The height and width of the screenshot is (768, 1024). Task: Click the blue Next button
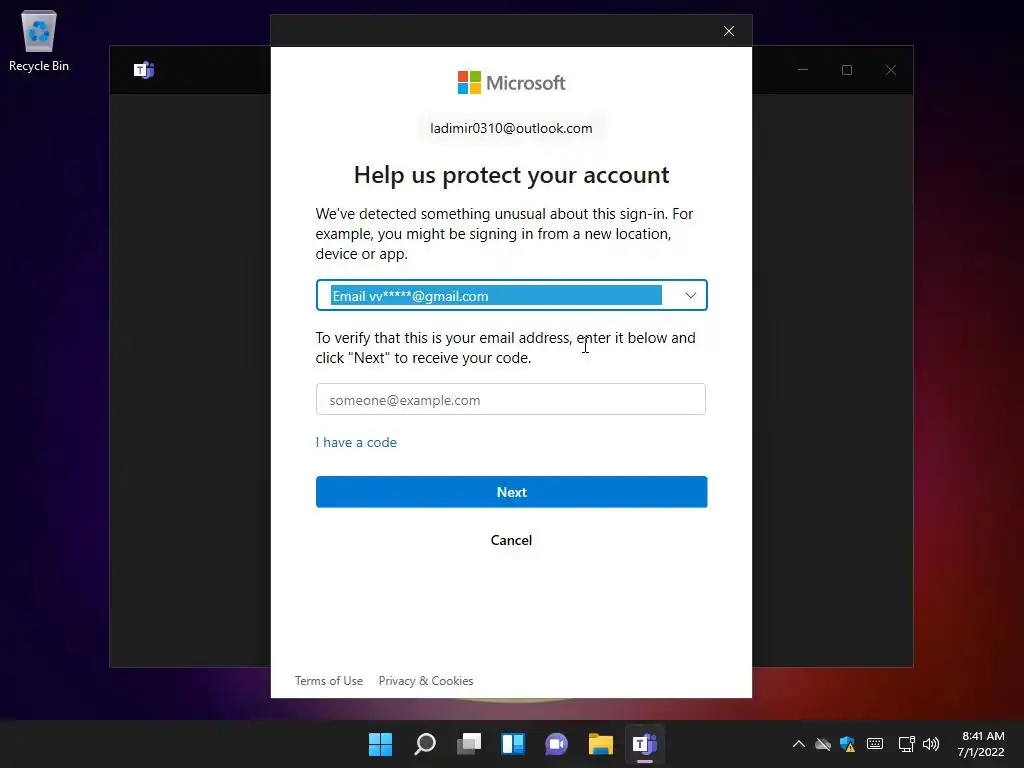[x=511, y=492]
